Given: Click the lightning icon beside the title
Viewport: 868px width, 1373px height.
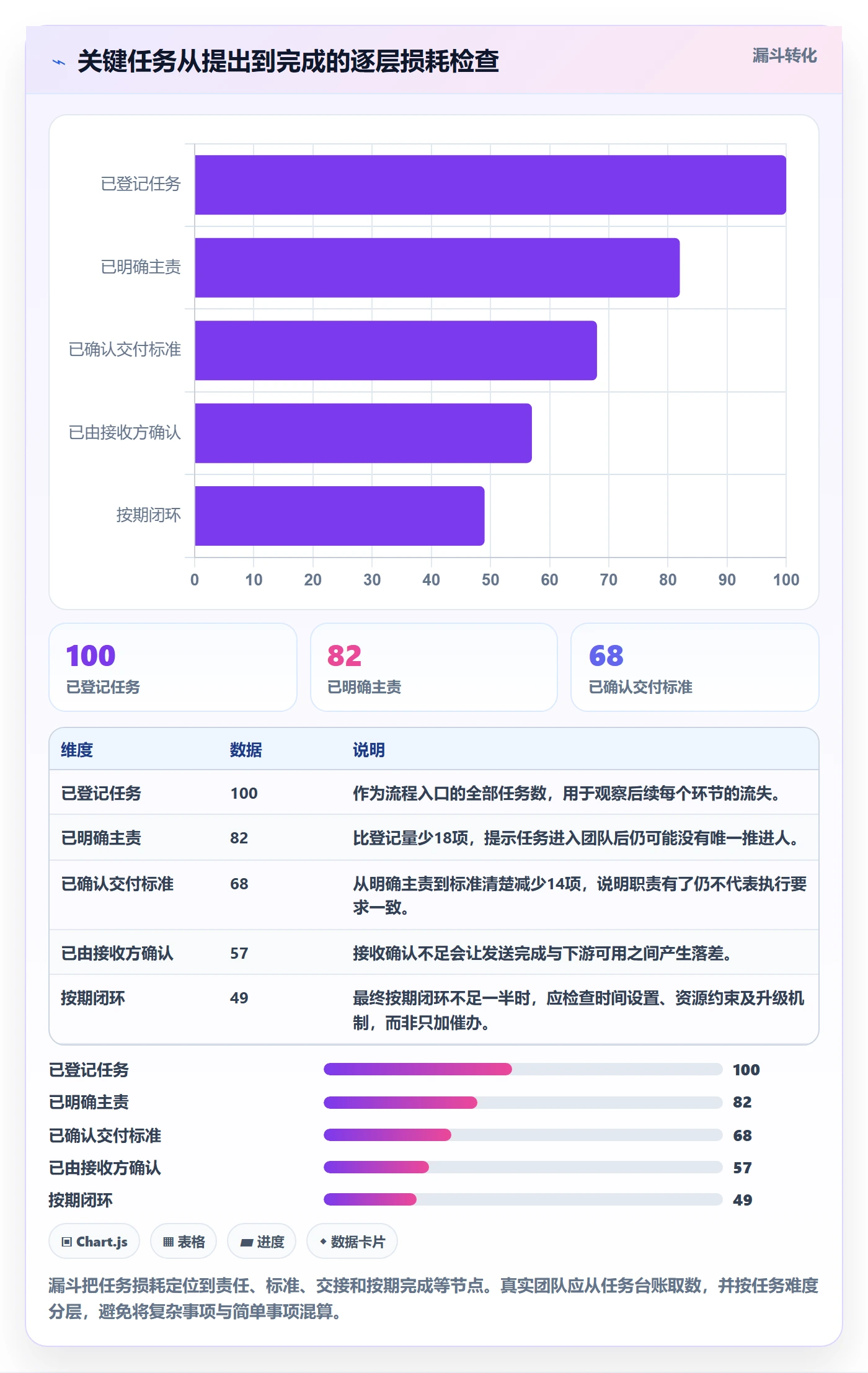Looking at the screenshot, I should (59, 62).
